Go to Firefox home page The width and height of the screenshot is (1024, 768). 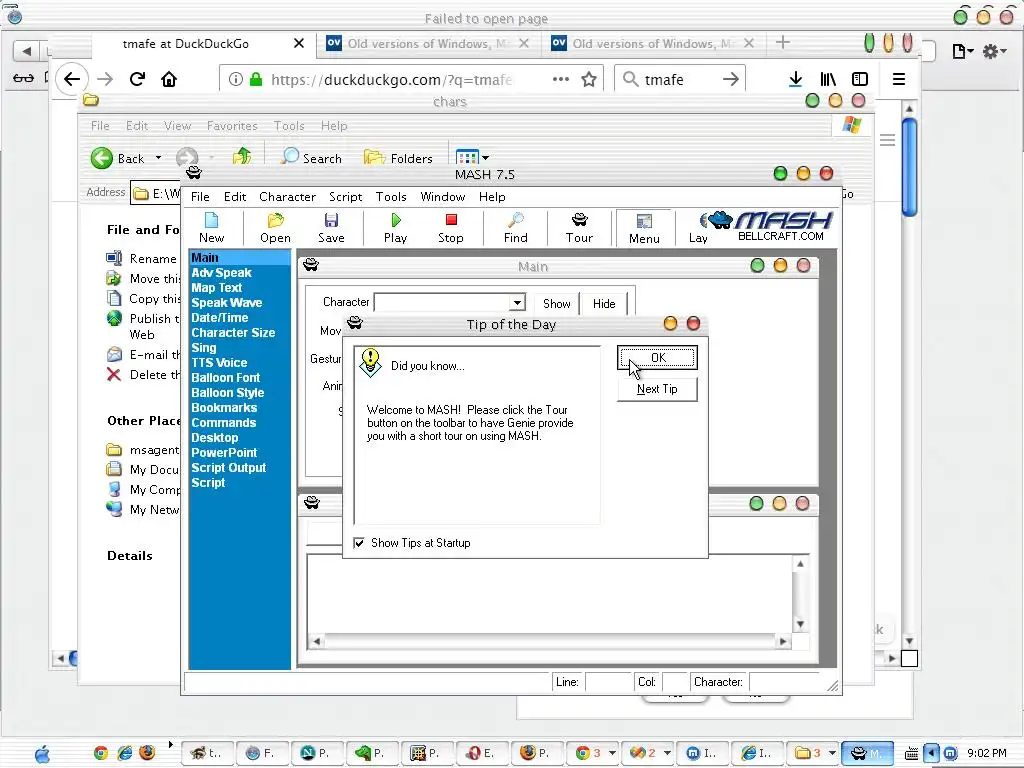pos(169,79)
